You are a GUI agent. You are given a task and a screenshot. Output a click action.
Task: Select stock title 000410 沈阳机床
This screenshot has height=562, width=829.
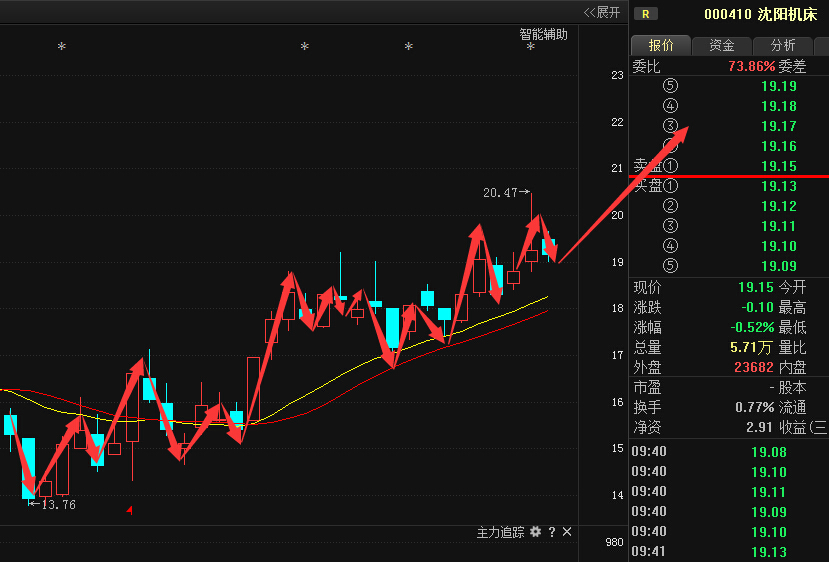click(760, 14)
